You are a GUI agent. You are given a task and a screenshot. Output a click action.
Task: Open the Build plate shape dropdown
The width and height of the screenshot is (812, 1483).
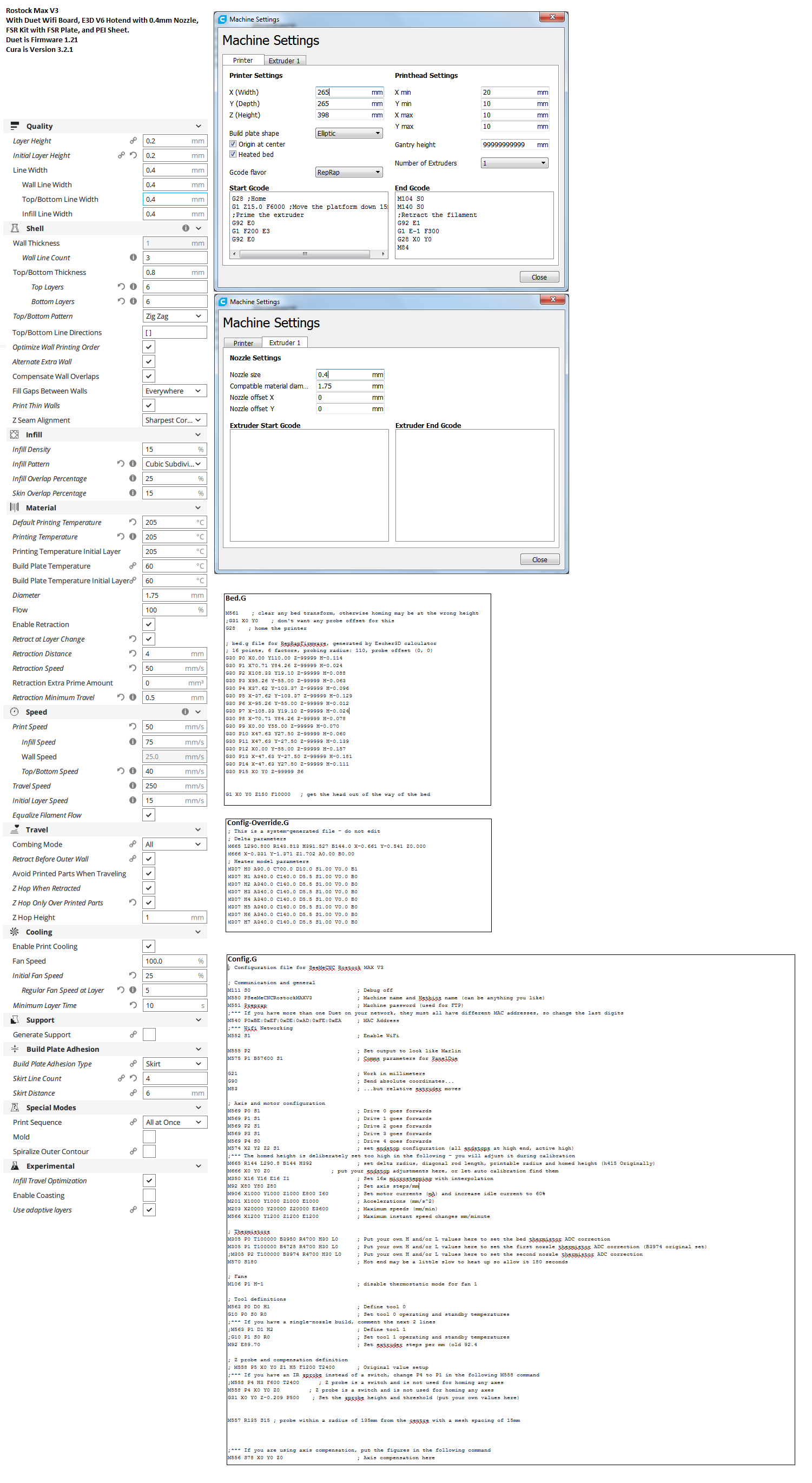point(349,133)
